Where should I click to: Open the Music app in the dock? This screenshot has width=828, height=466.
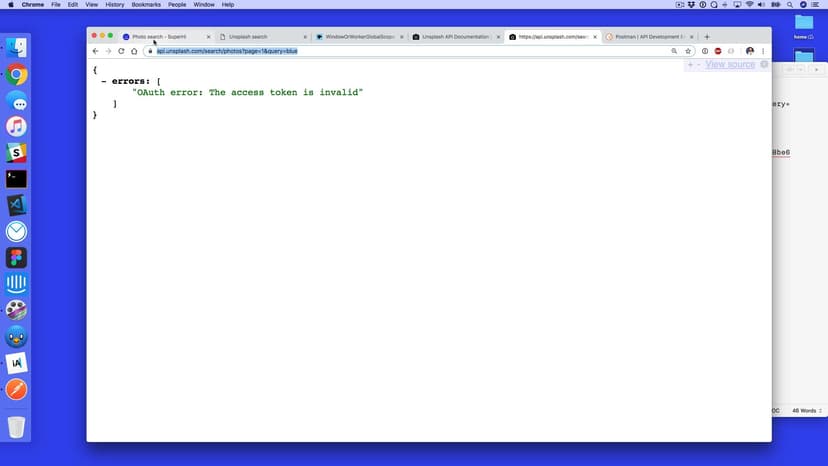[x=16, y=127]
